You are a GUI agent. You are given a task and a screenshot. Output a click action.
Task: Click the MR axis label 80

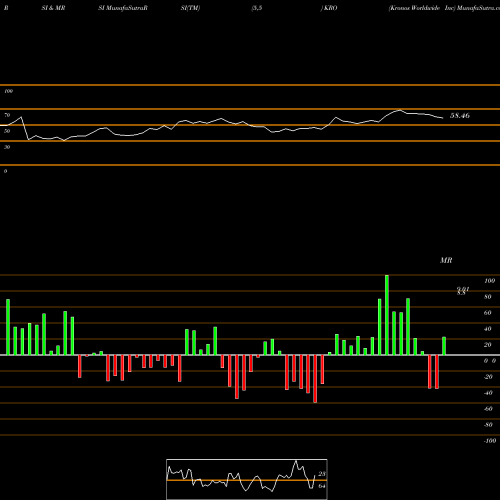pos(488,297)
